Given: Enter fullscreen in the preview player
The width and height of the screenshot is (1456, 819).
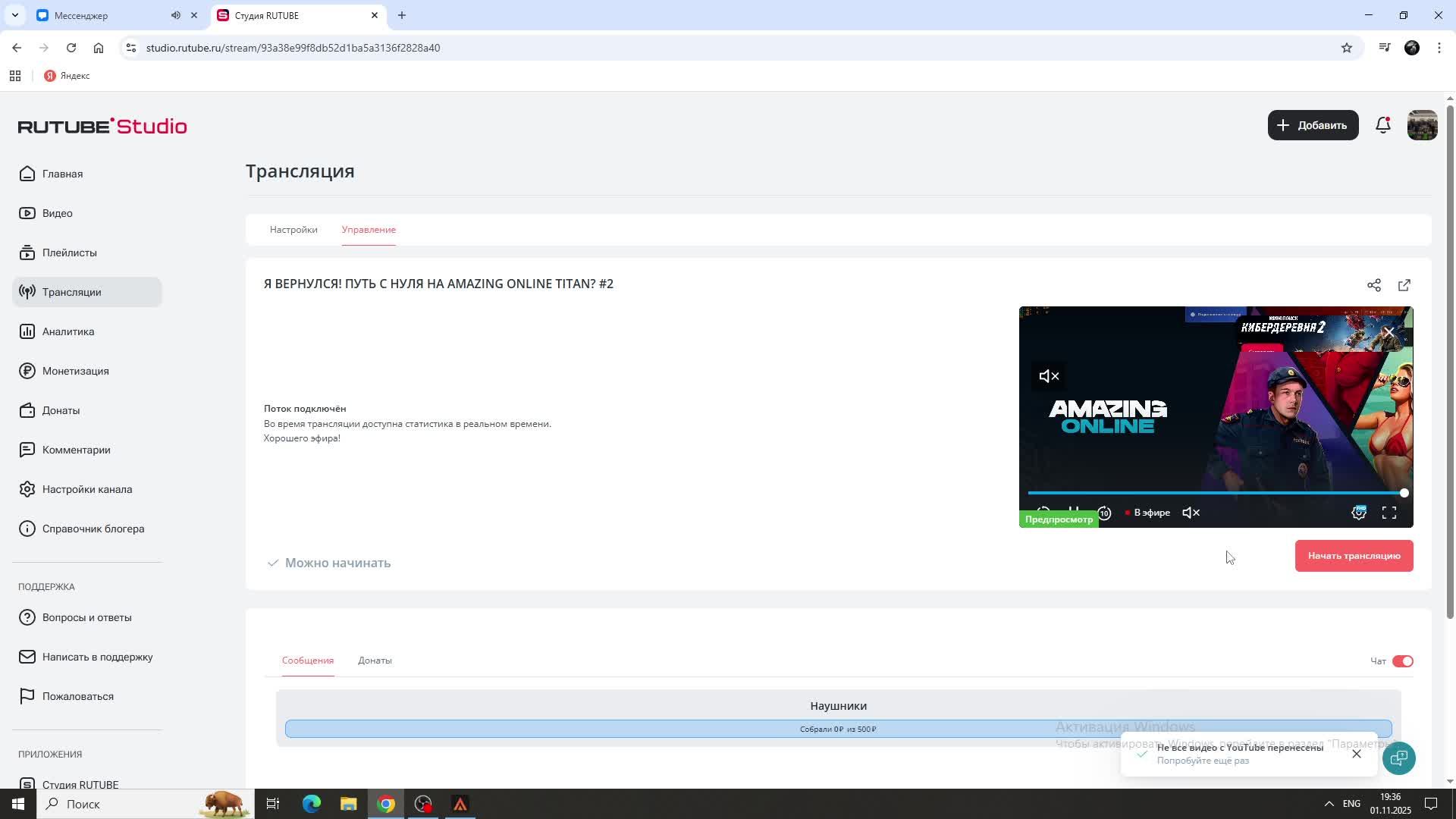Looking at the screenshot, I should [x=1389, y=513].
